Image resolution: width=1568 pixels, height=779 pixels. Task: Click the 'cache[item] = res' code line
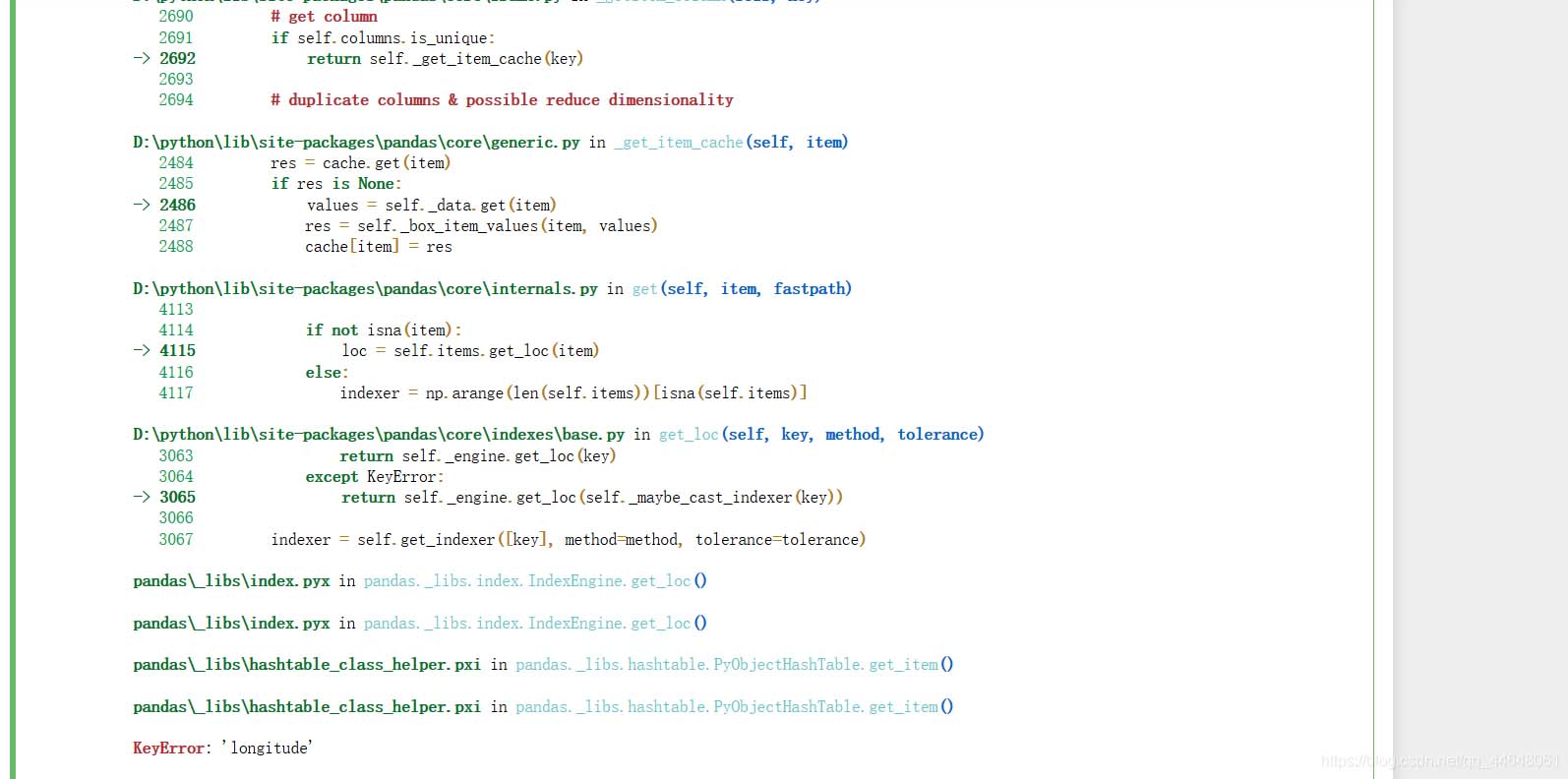click(x=379, y=247)
